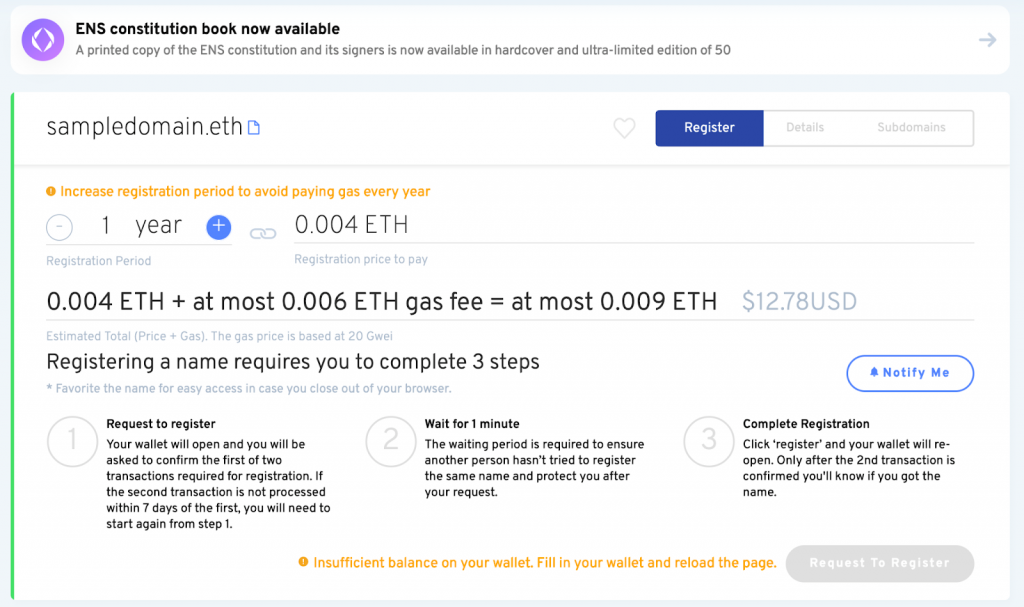Click the ENS logo icon in banner
Viewport: 1024px width, 607px height.
click(x=45, y=40)
